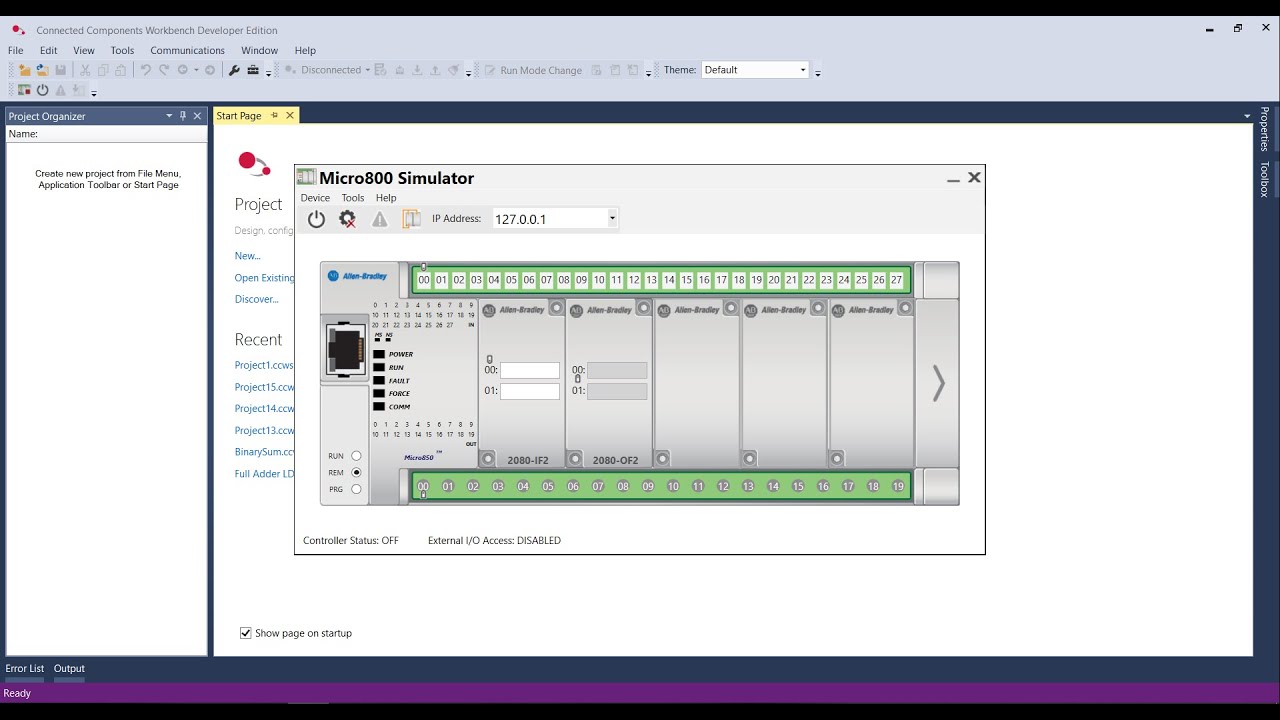Screen dimensions: 1280x720
Task: Switch to the Output tab
Action: 69,668
